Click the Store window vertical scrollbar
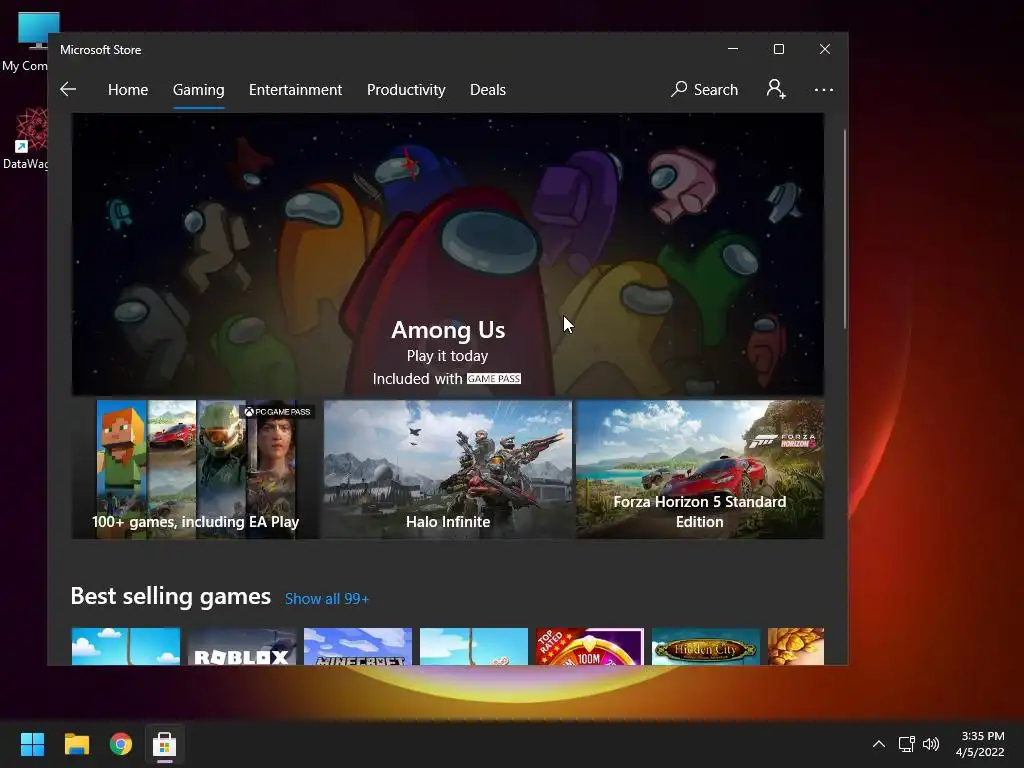Screen dimensions: 1024x768 pos(844,229)
